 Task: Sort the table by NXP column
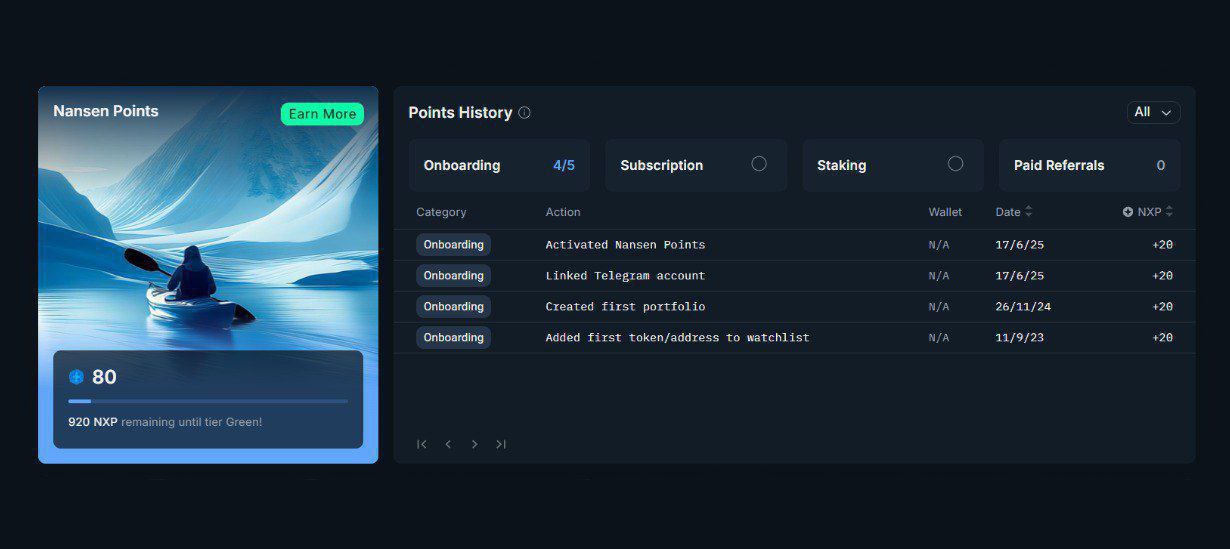click(1155, 212)
